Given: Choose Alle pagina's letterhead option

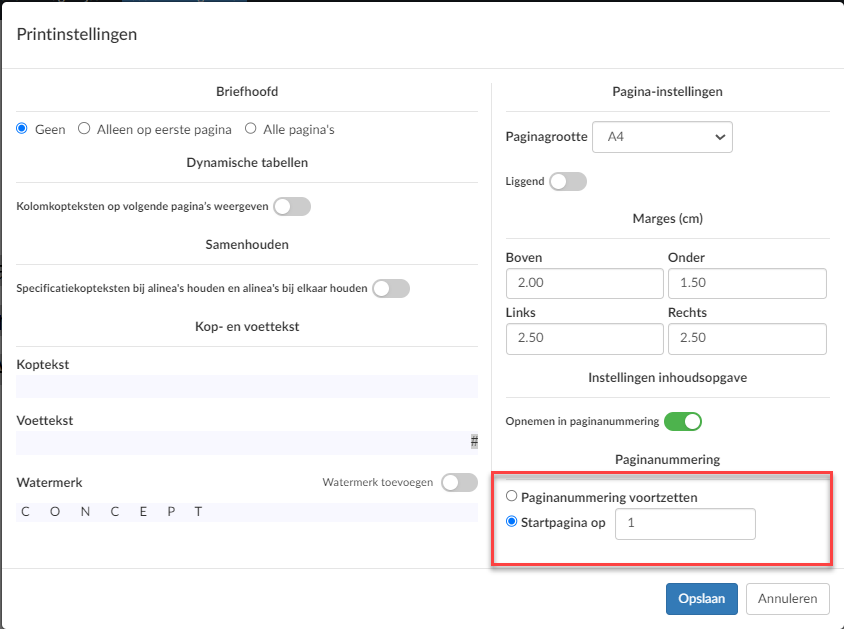Looking at the screenshot, I should pyautogui.click(x=250, y=129).
